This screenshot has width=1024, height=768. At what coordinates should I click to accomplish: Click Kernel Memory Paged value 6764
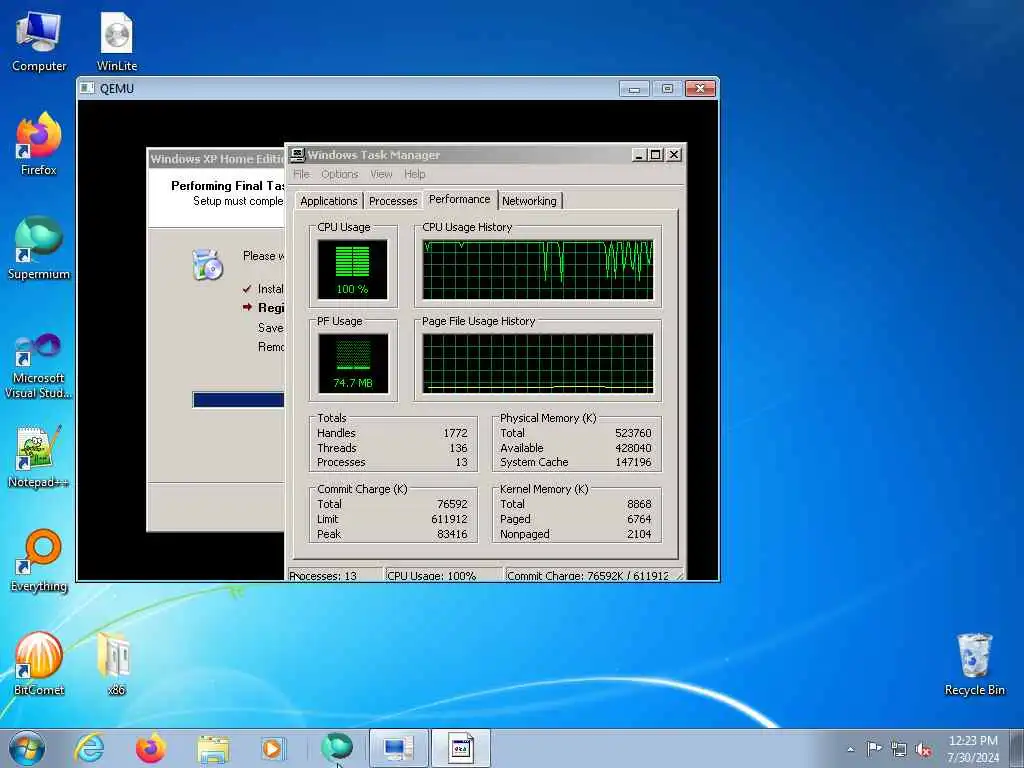[x=639, y=519]
